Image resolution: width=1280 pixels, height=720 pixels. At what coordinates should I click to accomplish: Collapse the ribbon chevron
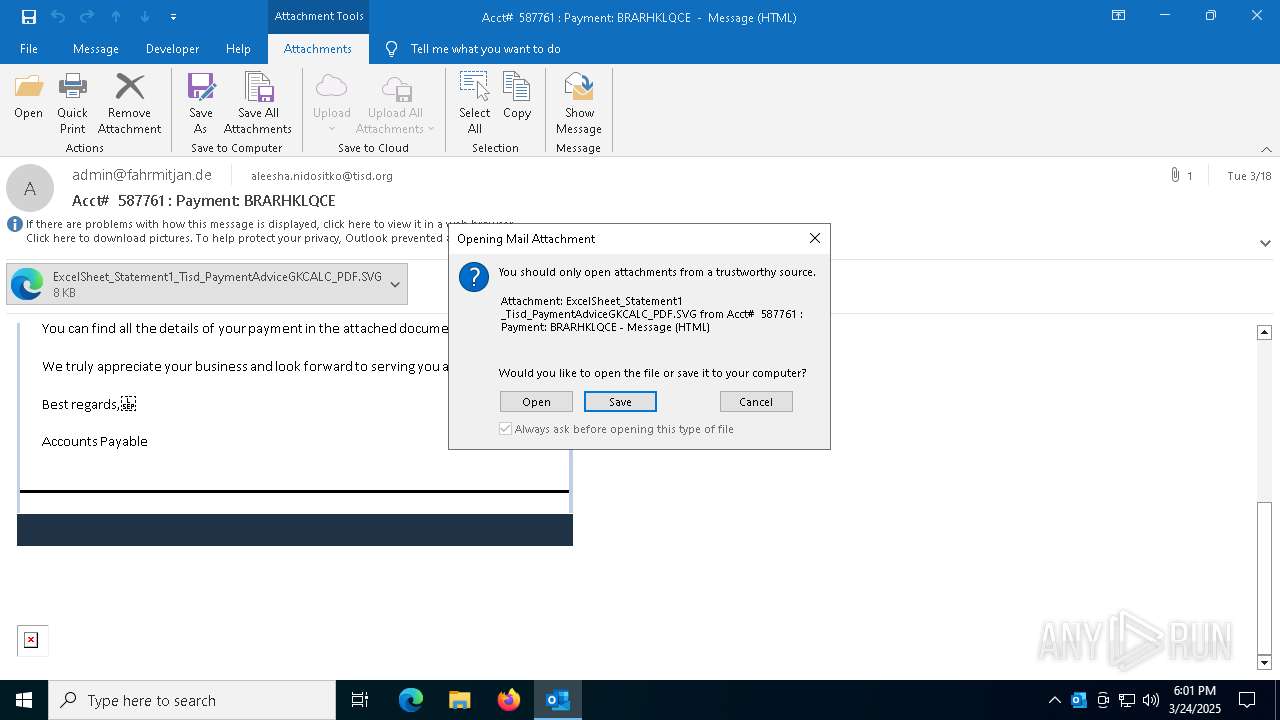[1266, 149]
